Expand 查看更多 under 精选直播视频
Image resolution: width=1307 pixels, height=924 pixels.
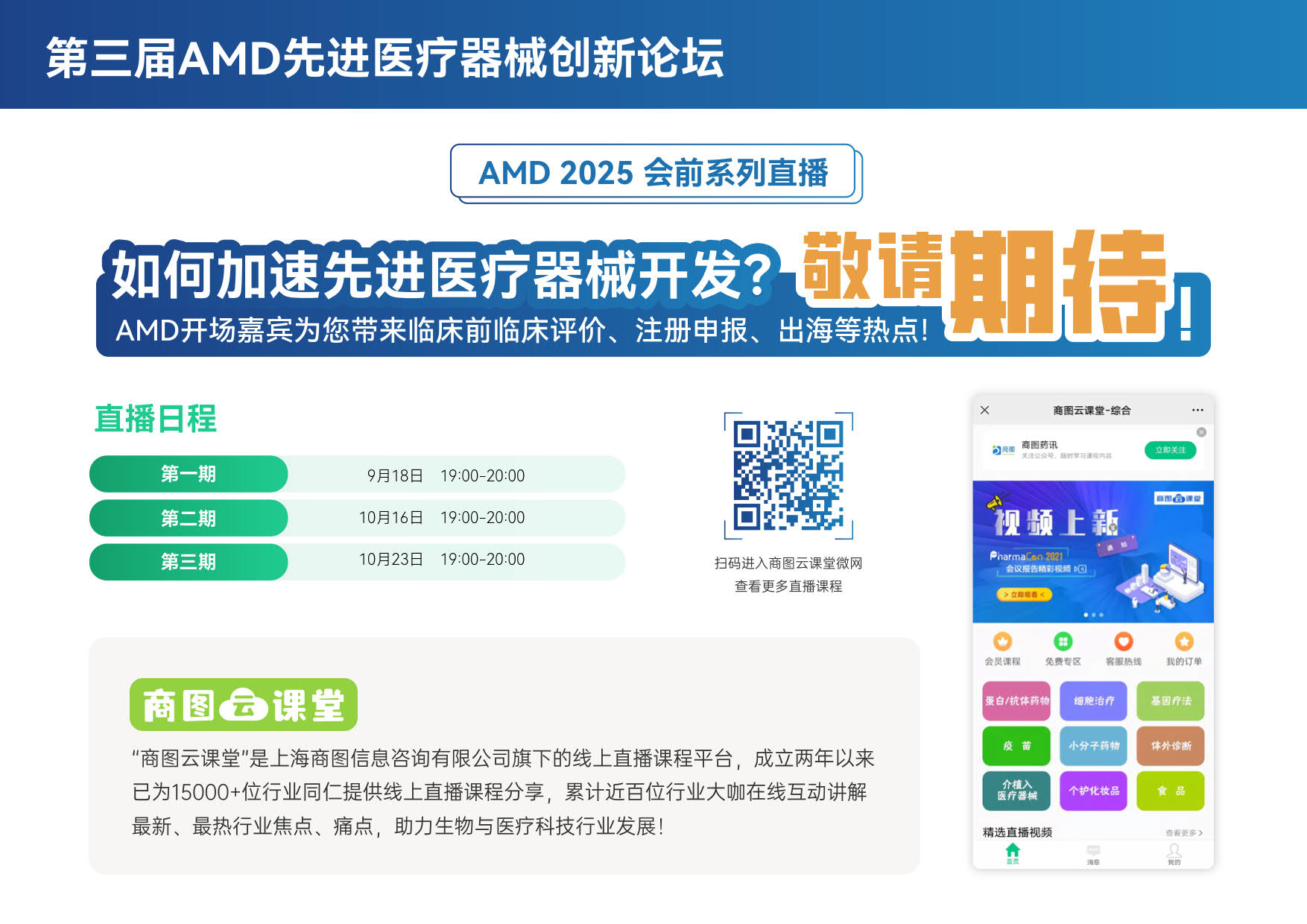pyautogui.click(x=1184, y=832)
